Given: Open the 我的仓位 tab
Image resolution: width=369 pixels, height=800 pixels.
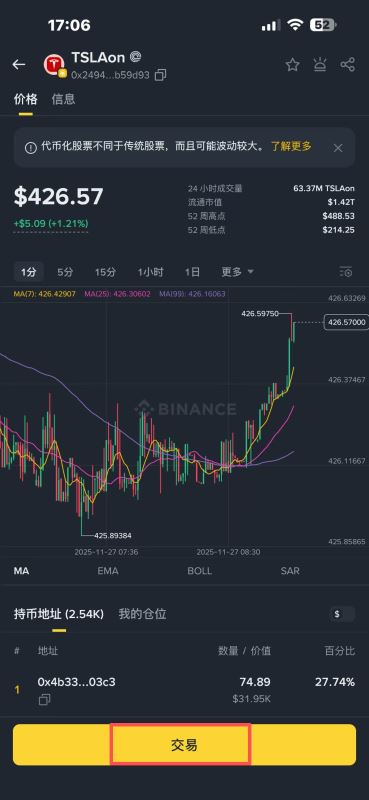Looking at the screenshot, I should pyautogui.click(x=142, y=614).
